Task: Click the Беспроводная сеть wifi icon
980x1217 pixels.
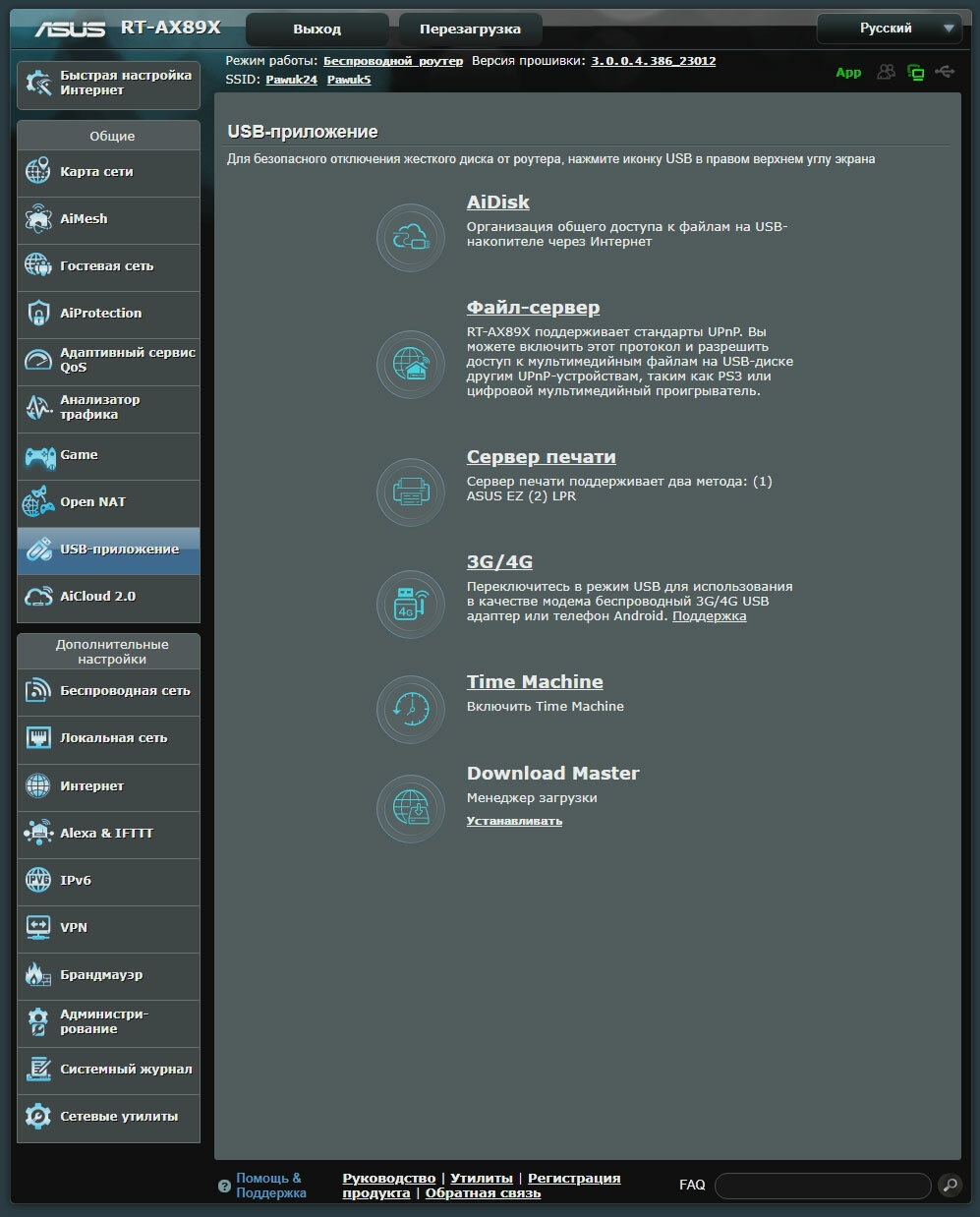Action: pos(38,690)
